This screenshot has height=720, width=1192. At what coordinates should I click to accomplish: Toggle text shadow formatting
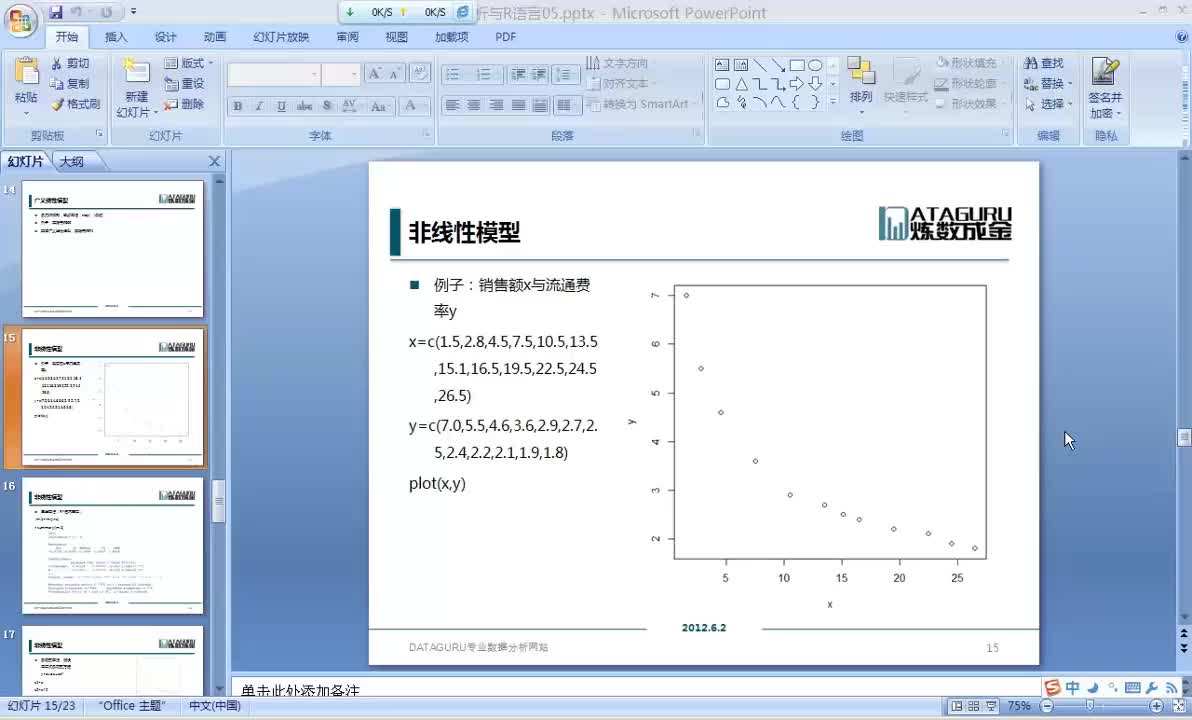327,106
